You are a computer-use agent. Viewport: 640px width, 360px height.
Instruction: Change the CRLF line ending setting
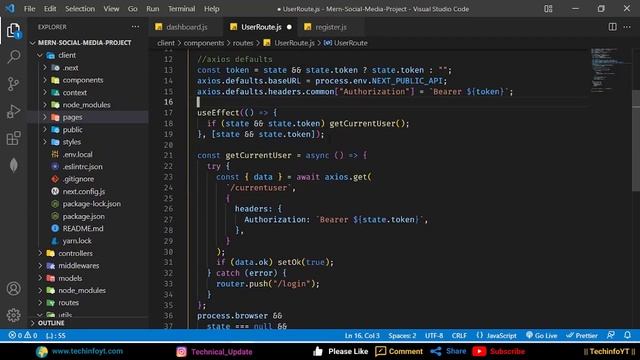[x=459, y=336]
